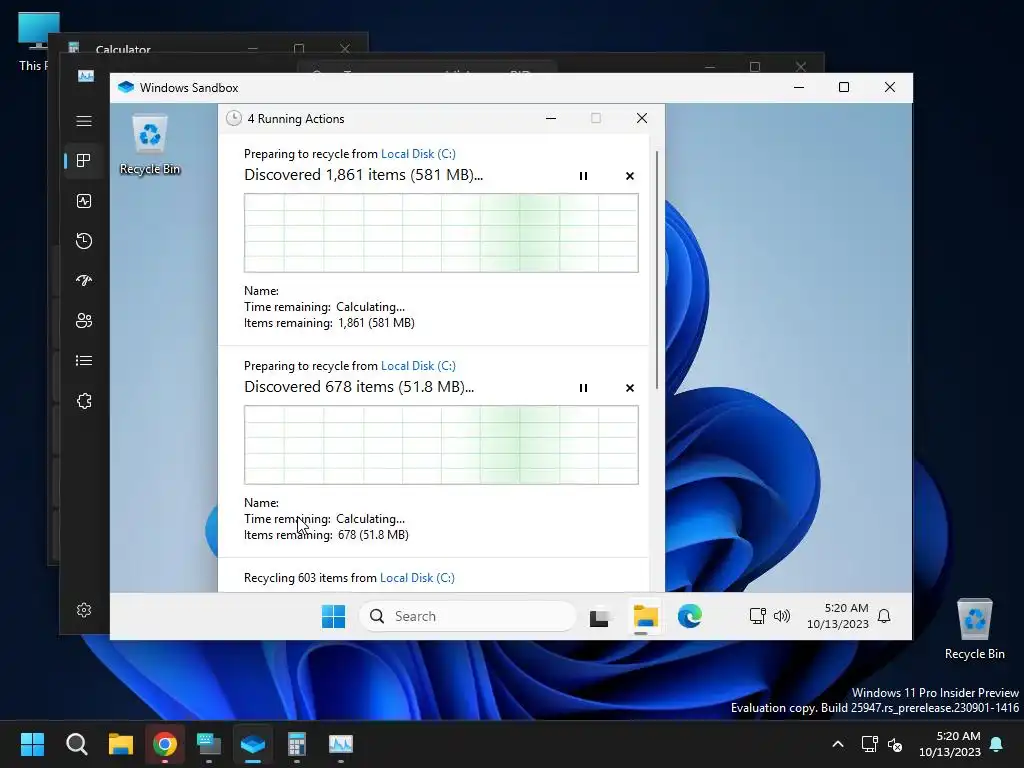Click host network tray icon
The height and width of the screenshot is (768, 1024).
click(x=869, y=744)
